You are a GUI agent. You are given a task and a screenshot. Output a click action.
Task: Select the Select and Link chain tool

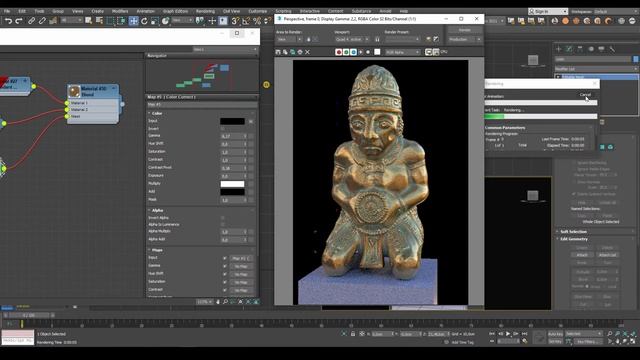coord(31,21)
